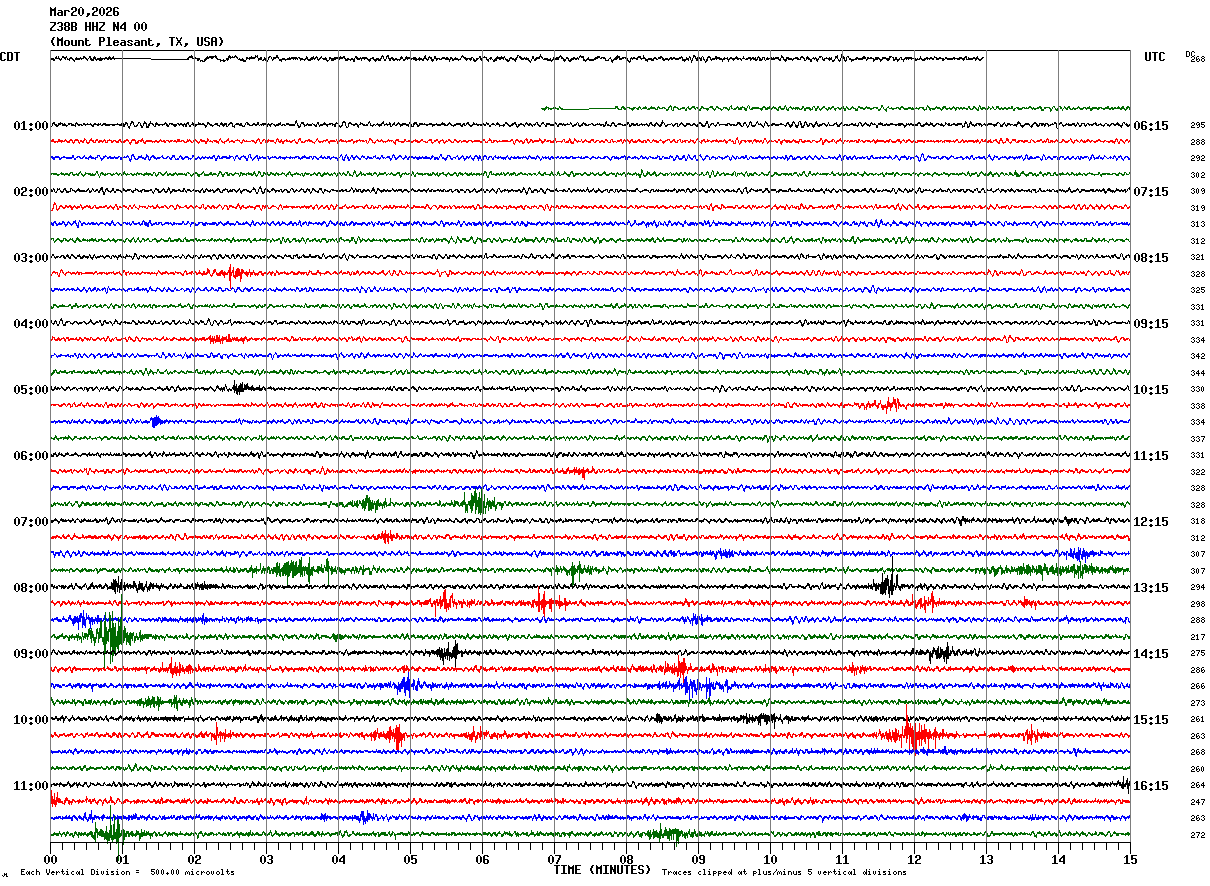This screenshot has height=886, width=1210.
Task: Click the traces clipped footnote text
Action: (784, 873)
